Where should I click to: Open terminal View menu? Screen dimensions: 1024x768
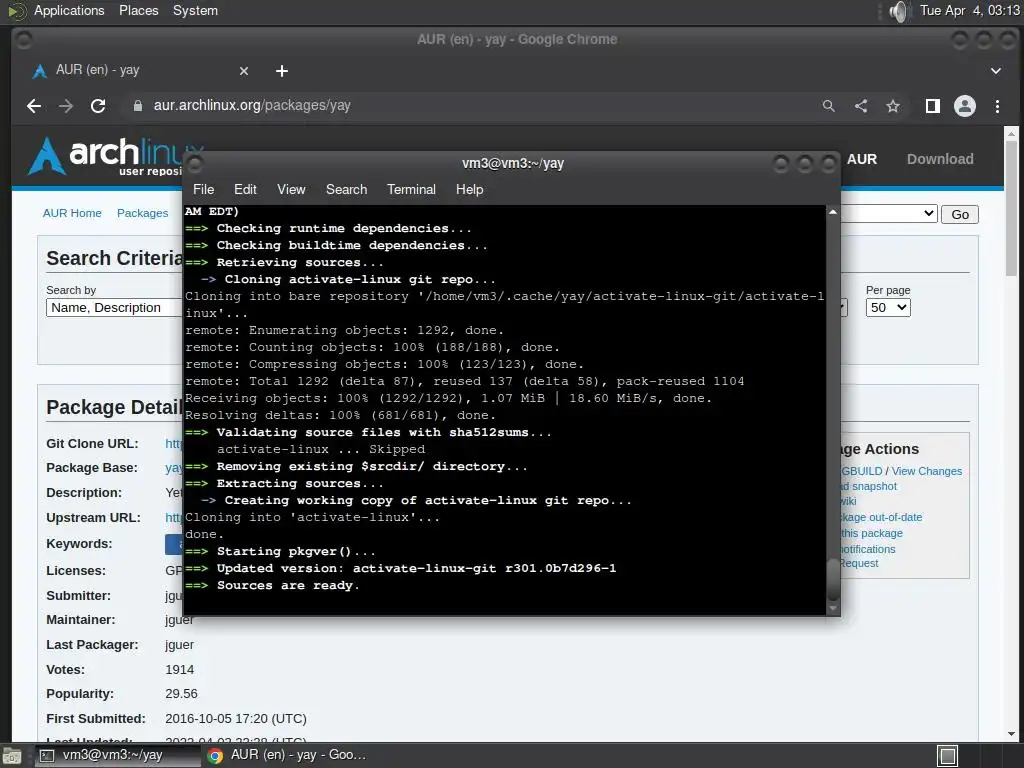(x=291, y=189)
